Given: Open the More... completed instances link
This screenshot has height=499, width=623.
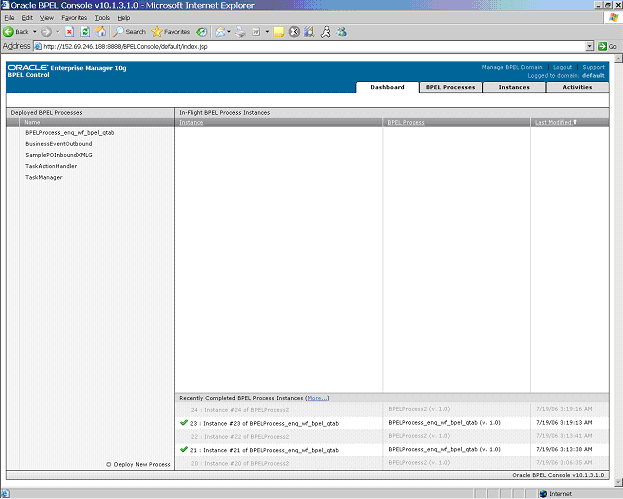Looking at the screenshot, I should (317, 398).
